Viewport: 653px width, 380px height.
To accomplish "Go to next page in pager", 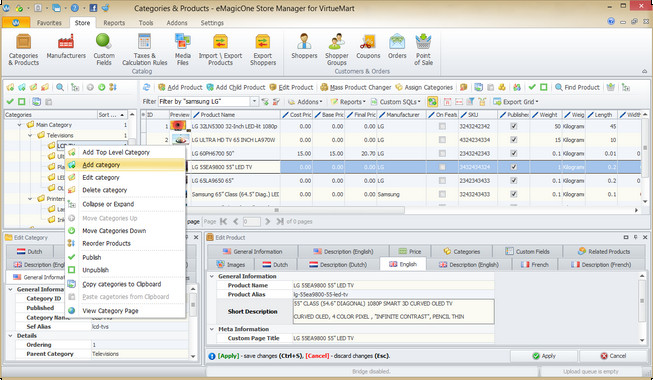I will coord(268,222).
